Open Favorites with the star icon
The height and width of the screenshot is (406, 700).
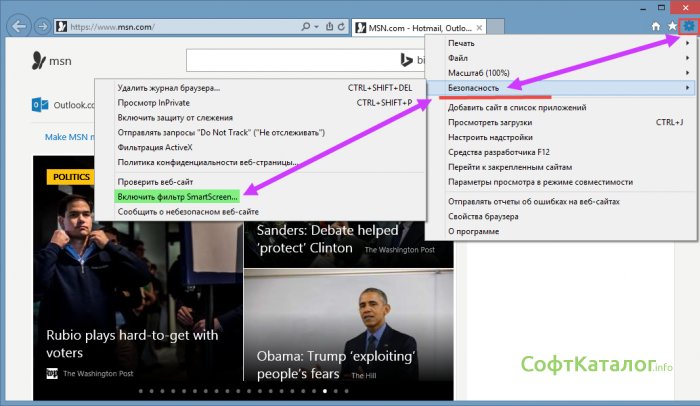coord(671,26)
